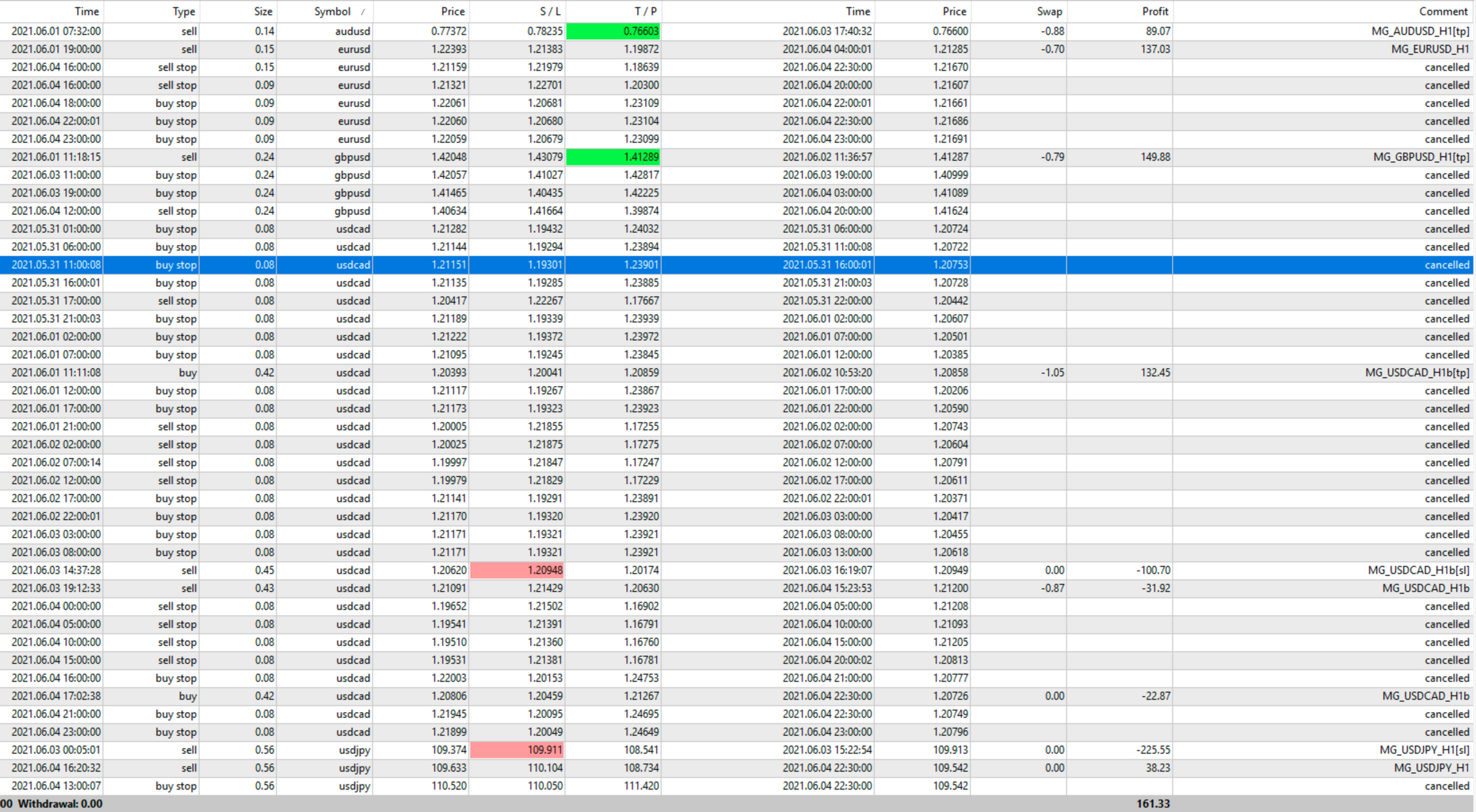1476x812 pixels.
Task: Select the audusd sell trade row
Action: pos(352,31)
